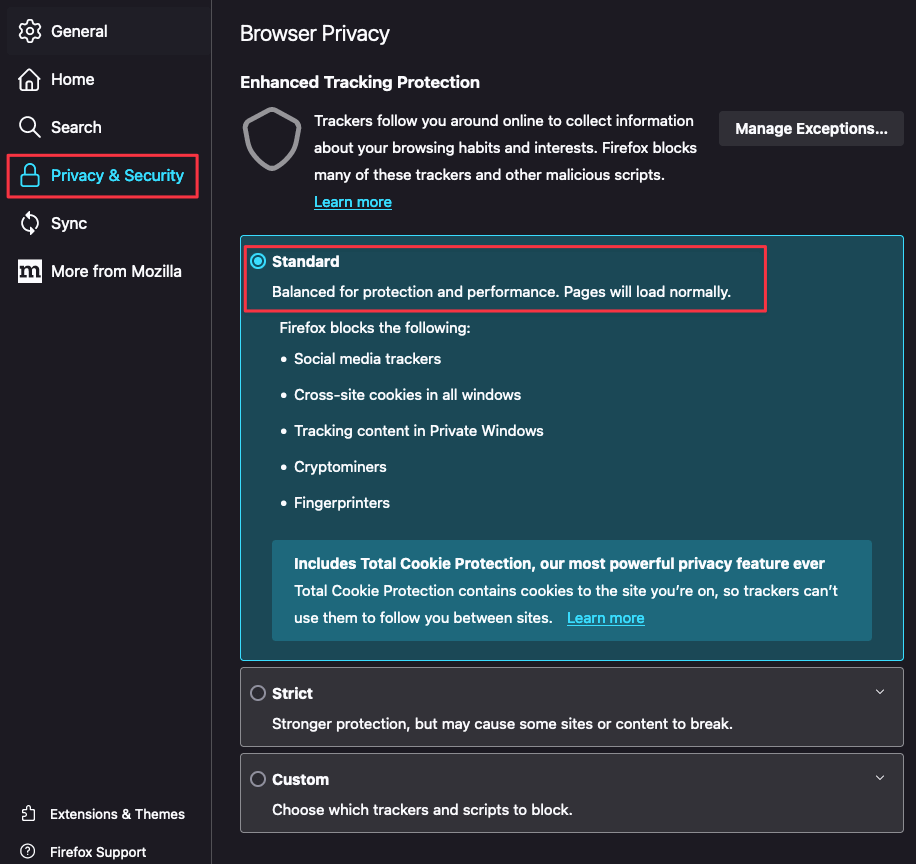The image size is (916, 864).
Task: Open Learn more link under tracker description
Action: tap(352, 202)
